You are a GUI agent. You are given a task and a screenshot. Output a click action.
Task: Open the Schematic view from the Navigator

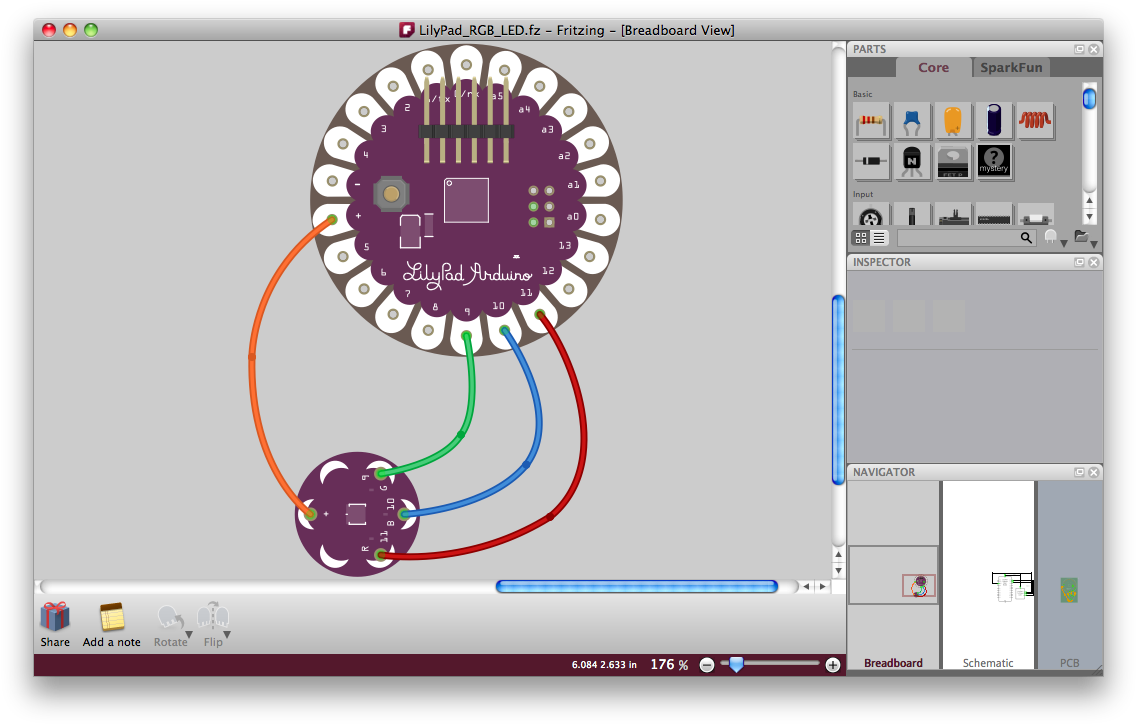click(x=988, y=575)
